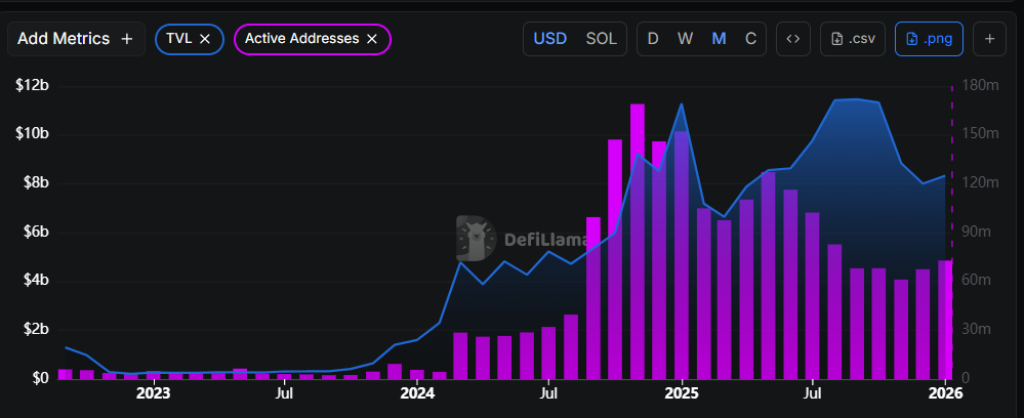The width and height of the screenshot is (1024, 418).
Task: Click the TVL line peak near 2025
Action: (681, 104)
